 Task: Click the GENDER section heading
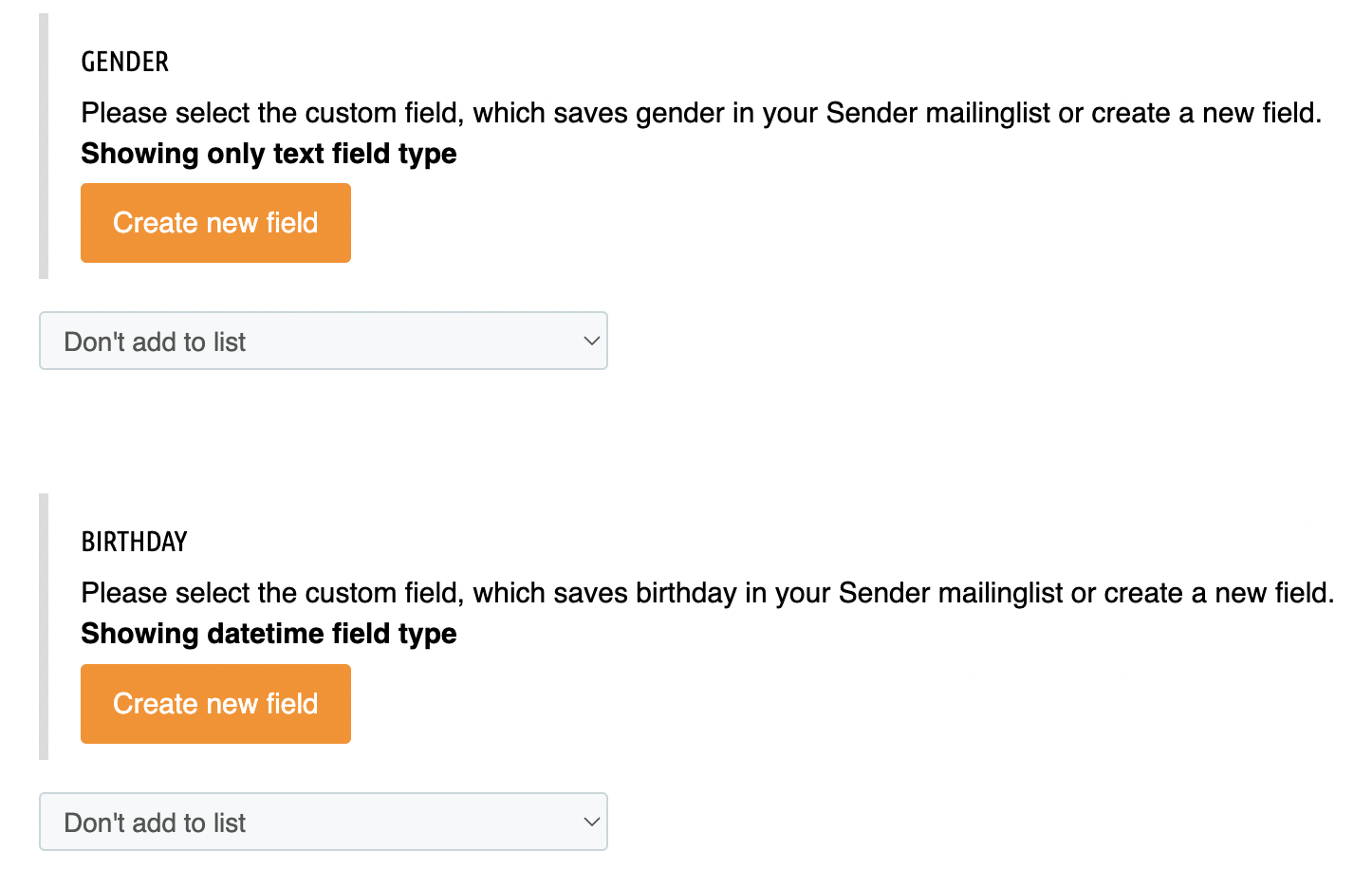(125, 63)
